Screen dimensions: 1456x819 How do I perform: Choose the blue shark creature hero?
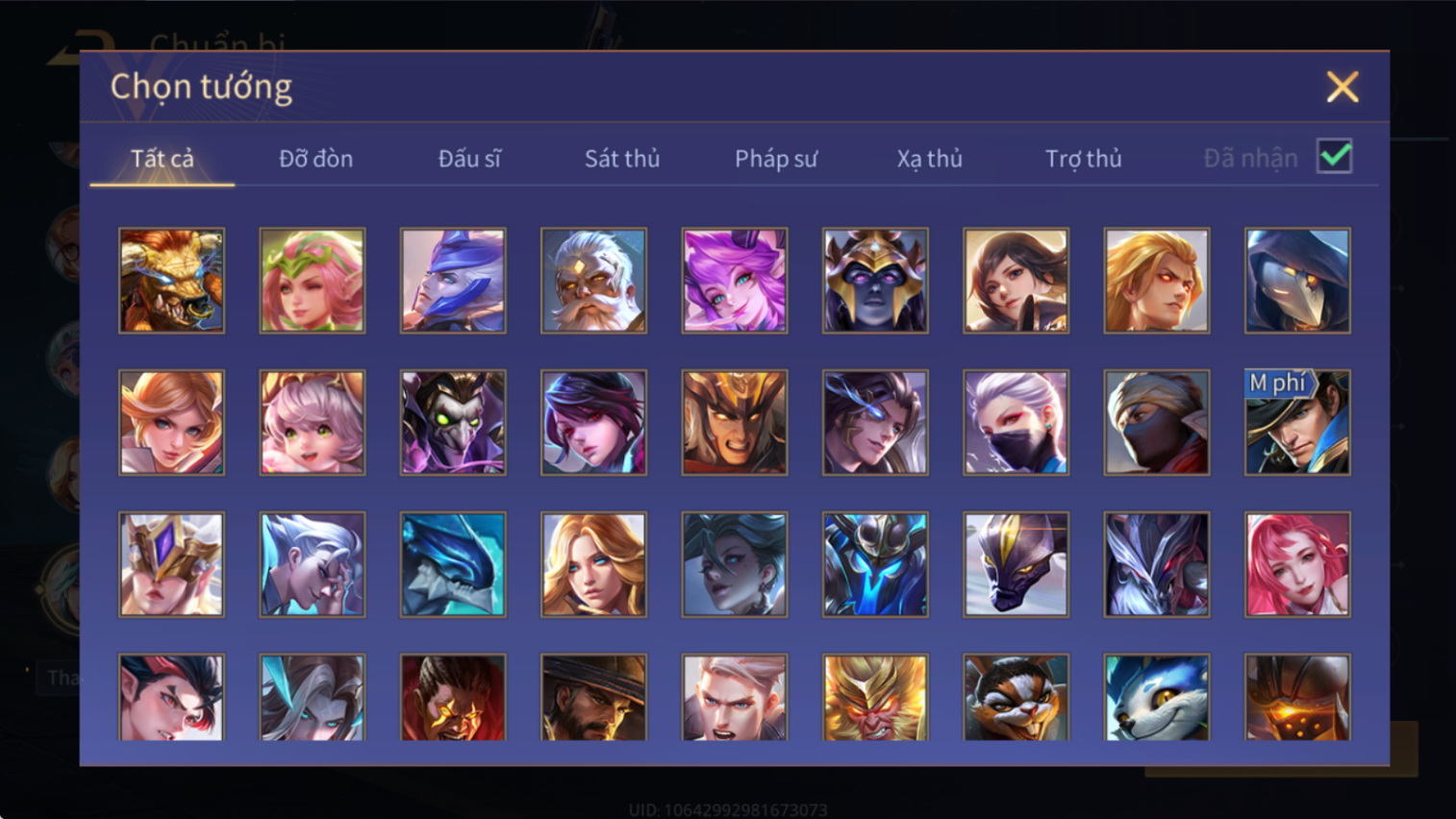pos(453,564)
